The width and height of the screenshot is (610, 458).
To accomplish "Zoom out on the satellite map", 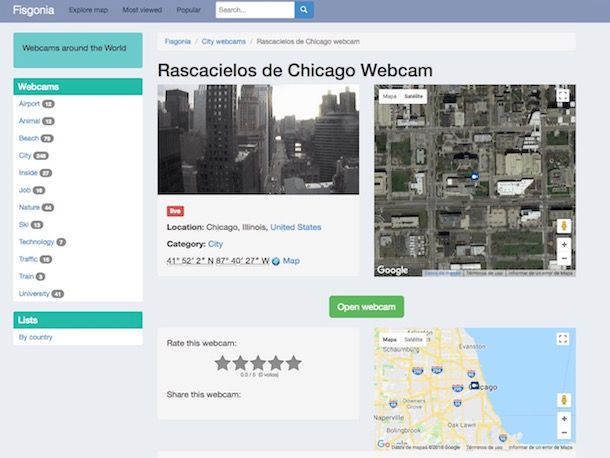I will tap(563, 259).
